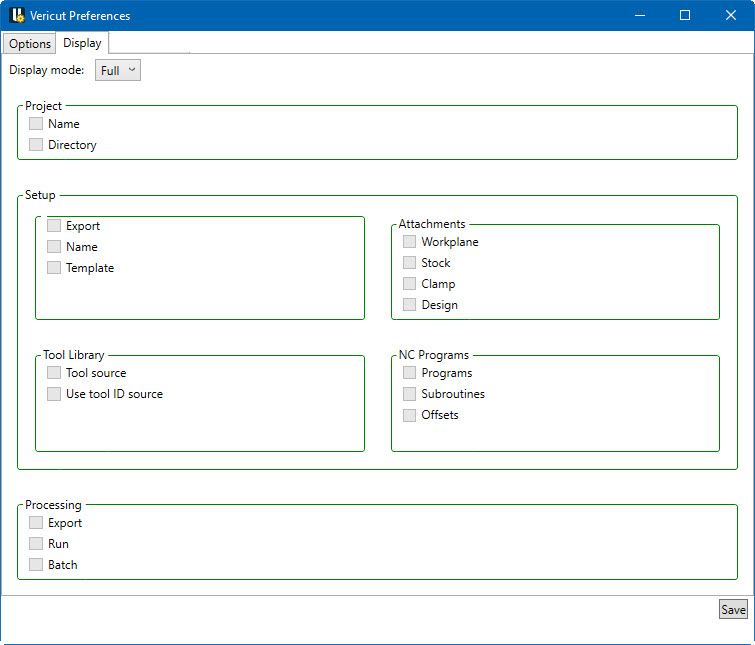
Task: Switch to the Options tab
Action: 29,44
